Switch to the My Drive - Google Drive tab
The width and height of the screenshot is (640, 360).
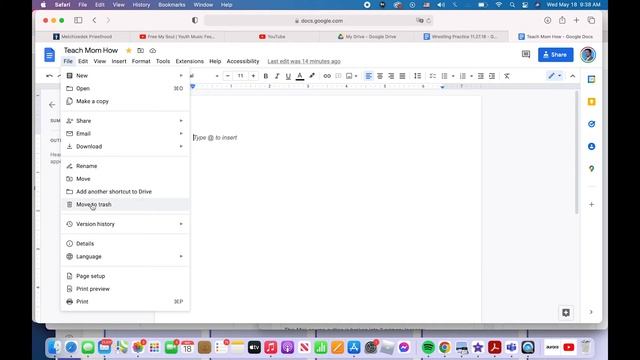coord(367,37)
